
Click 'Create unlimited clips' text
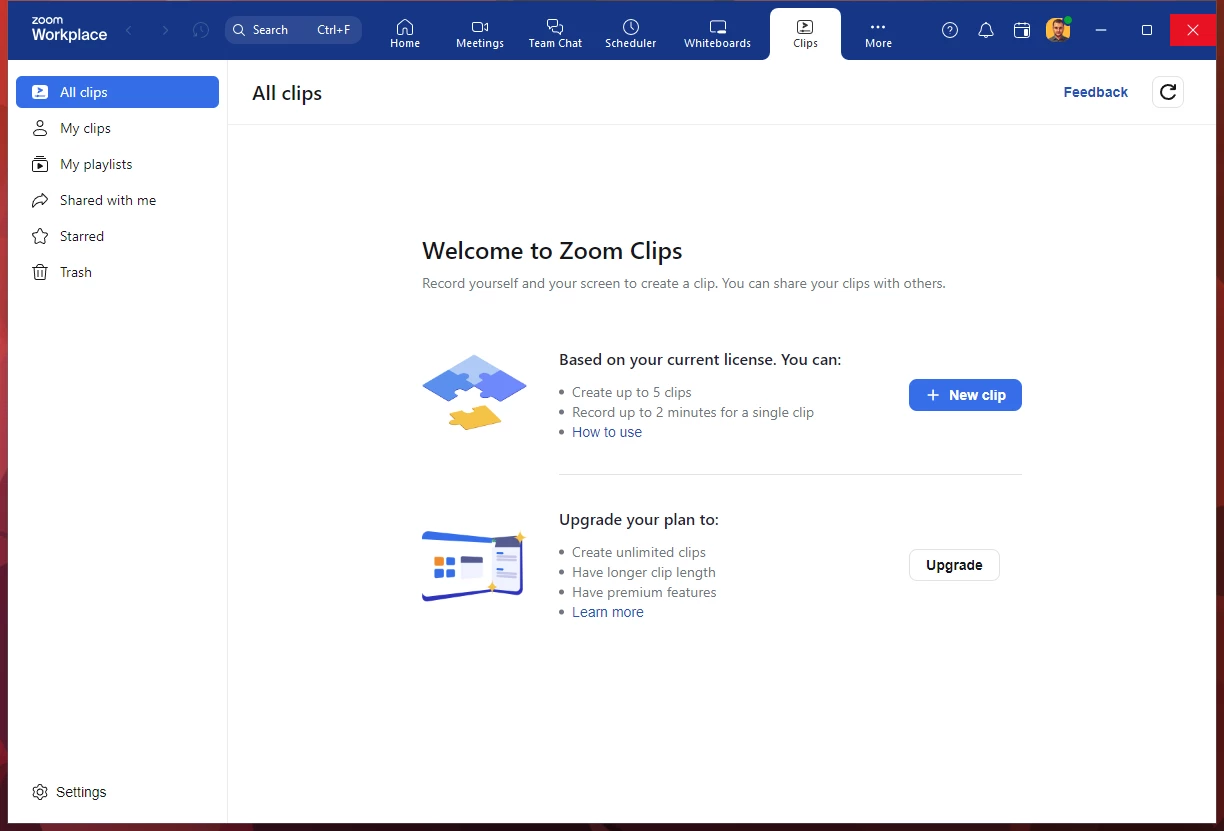pyautogui.click(x=639, y=552)
